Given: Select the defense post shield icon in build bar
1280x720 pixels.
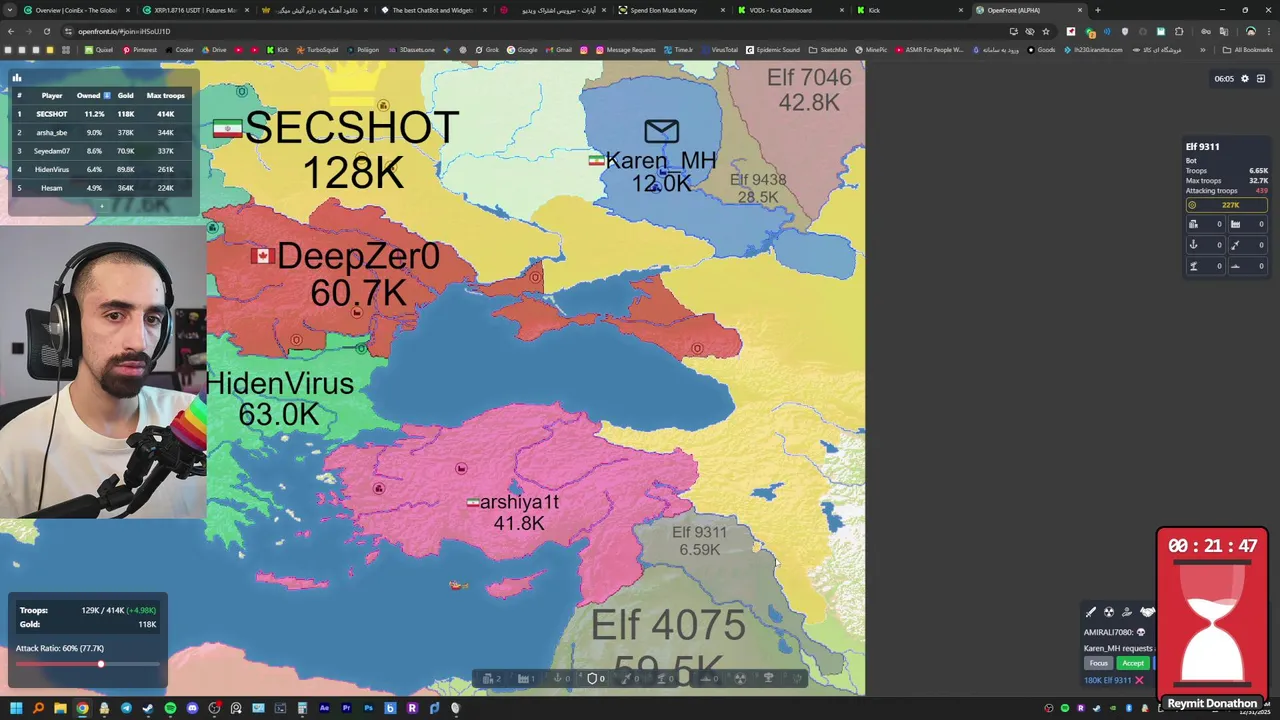Looking at the screenshot, I should click(x=592, y=678).
